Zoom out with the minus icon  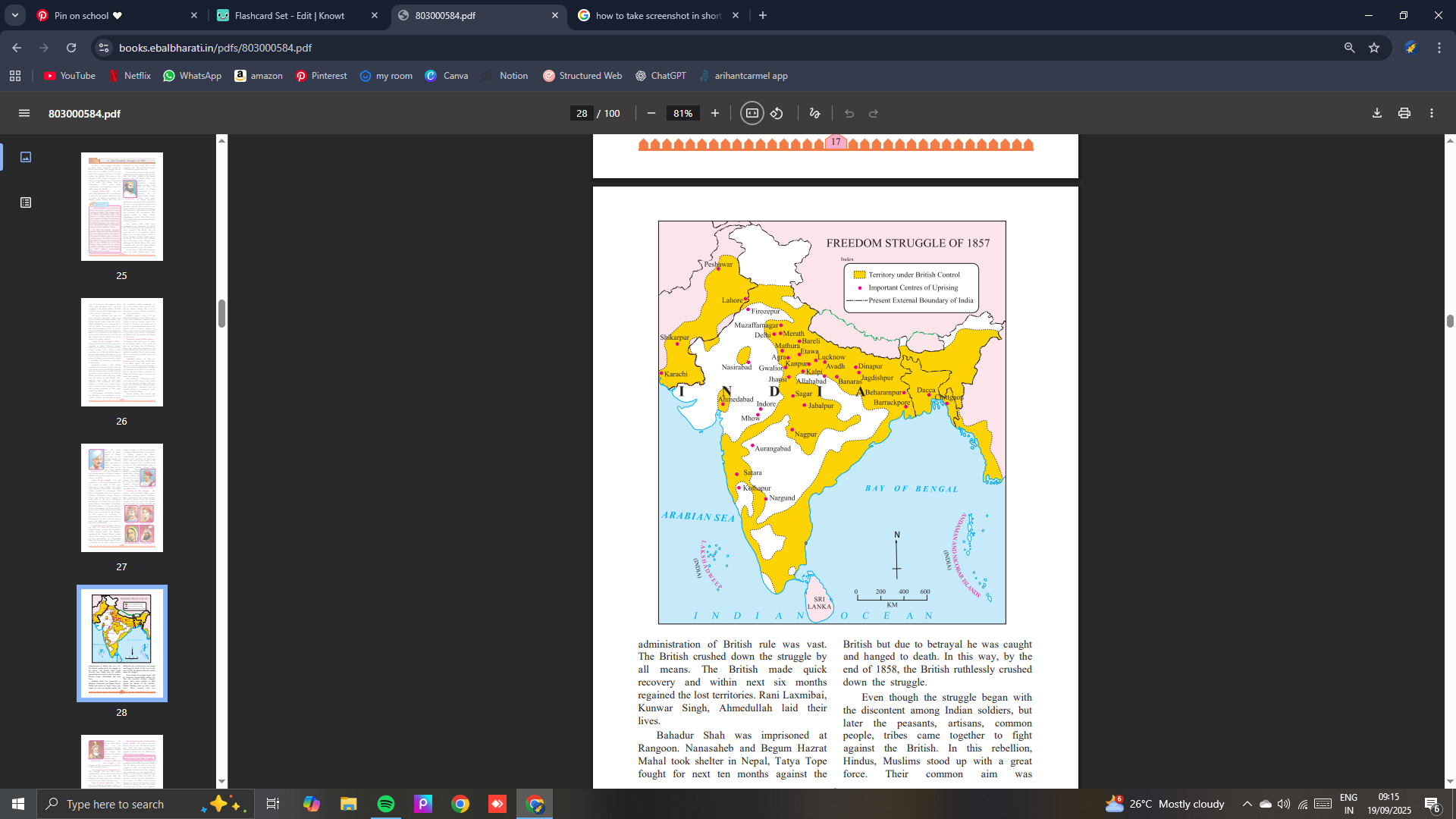[x=651, y=113]
